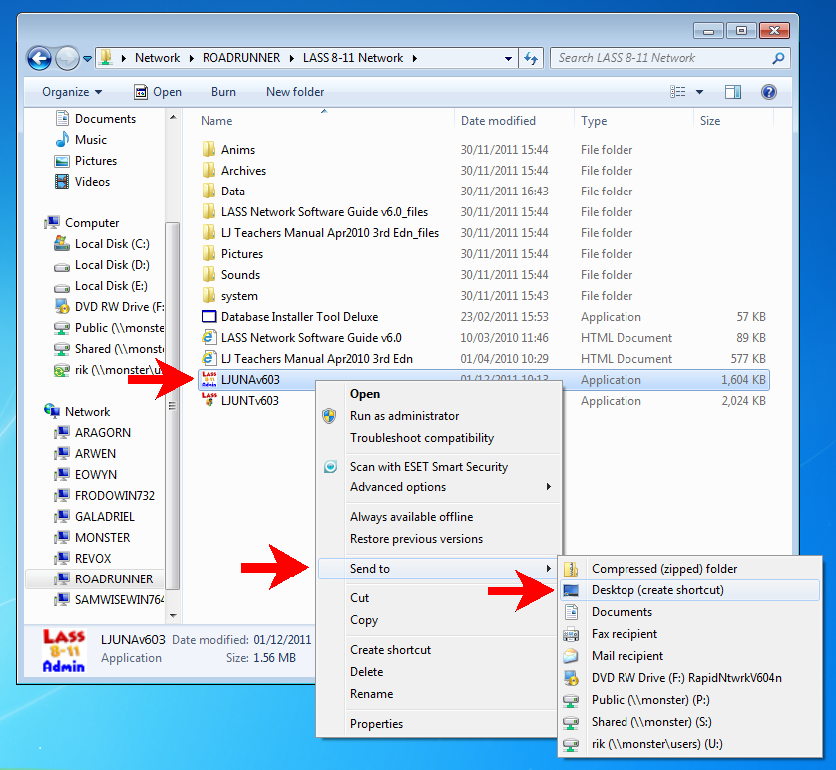Viewport: 836px width, 770px height.
Task: Click the Network icon in navigation pane
Action: click(52, 411)
